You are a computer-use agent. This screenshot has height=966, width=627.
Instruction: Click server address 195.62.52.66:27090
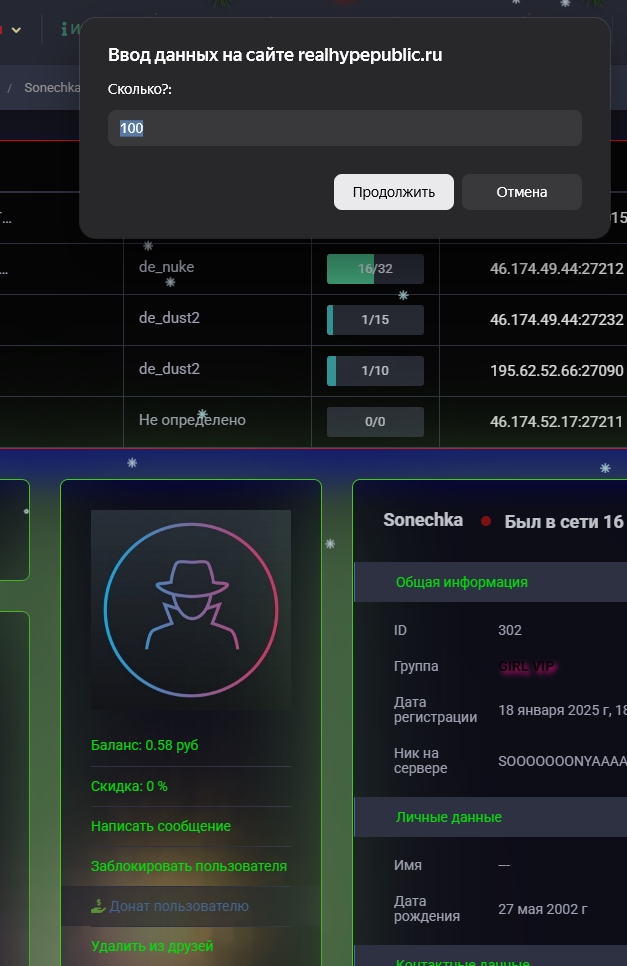click(x=556, y=370)
